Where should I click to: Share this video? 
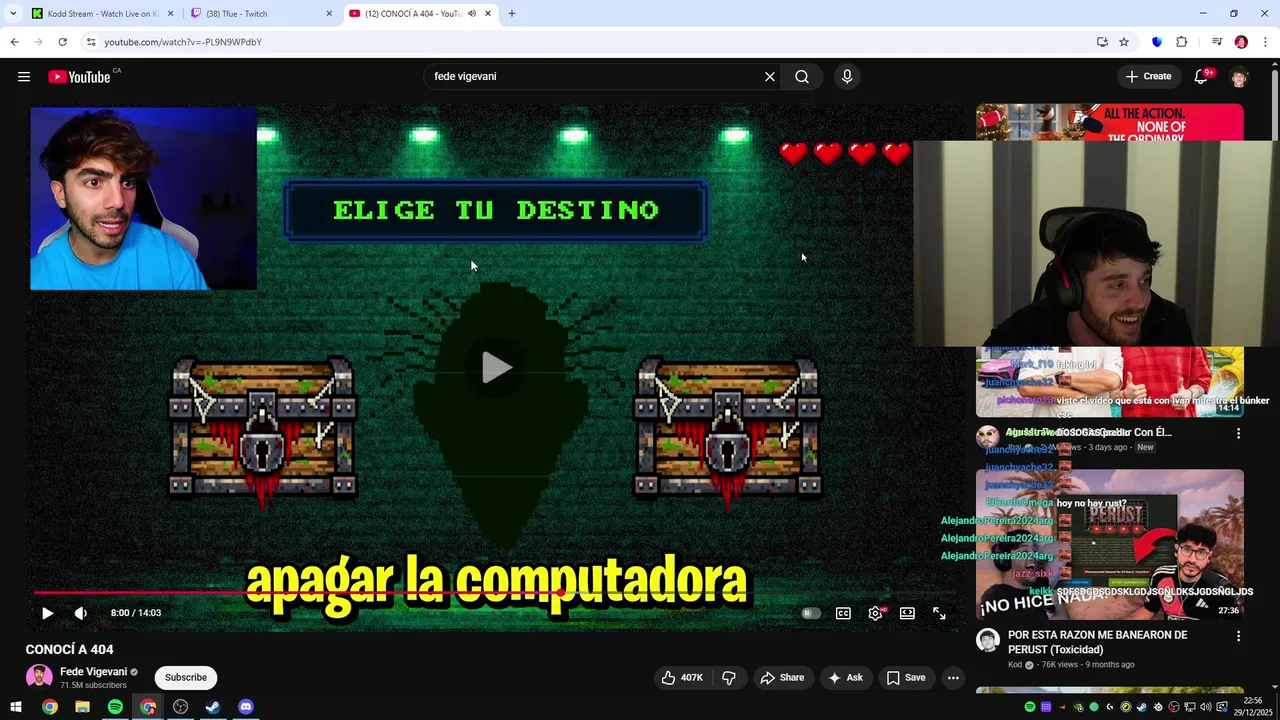782,678
